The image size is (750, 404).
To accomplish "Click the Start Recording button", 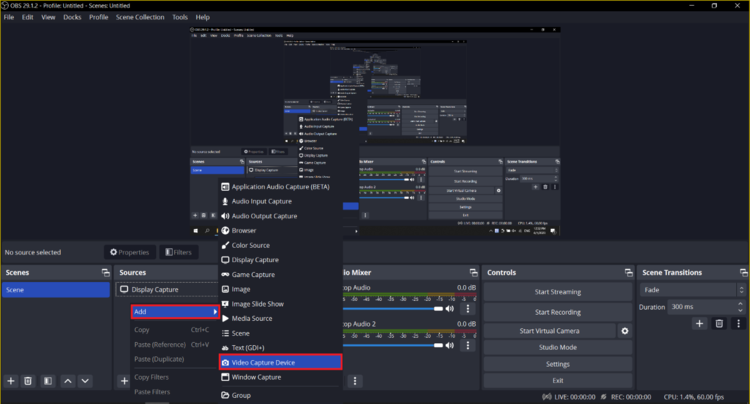I will (x=558, y=312).
